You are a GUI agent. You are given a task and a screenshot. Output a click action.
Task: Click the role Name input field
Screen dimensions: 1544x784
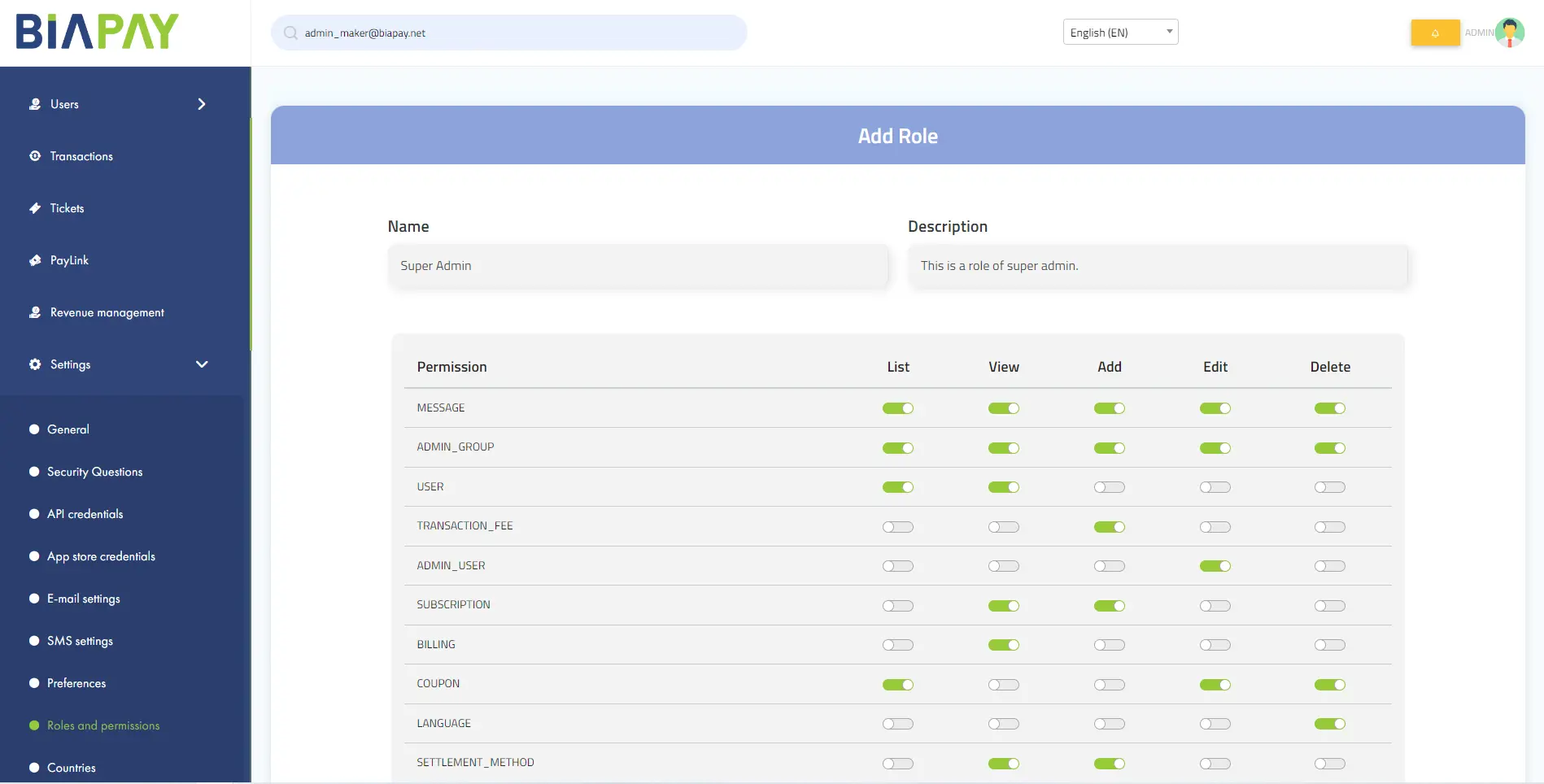[638, 266]
